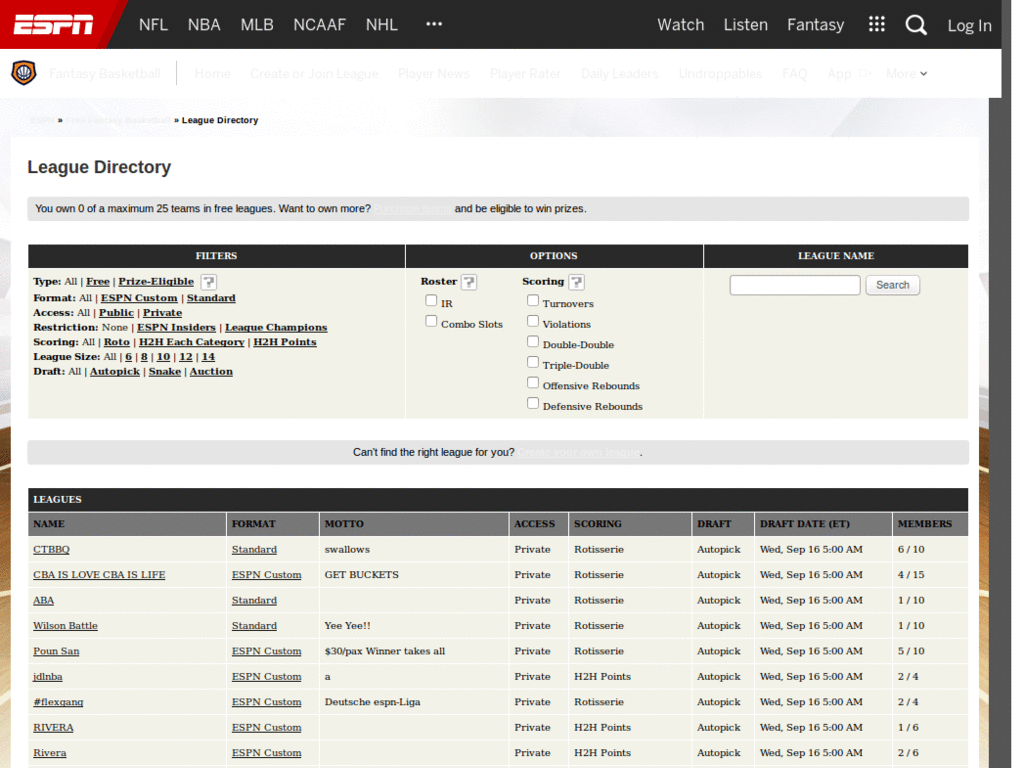This screenshot has width=1024, height=768.
Task: Open the jdlnba league
Action: pos(48,677)
